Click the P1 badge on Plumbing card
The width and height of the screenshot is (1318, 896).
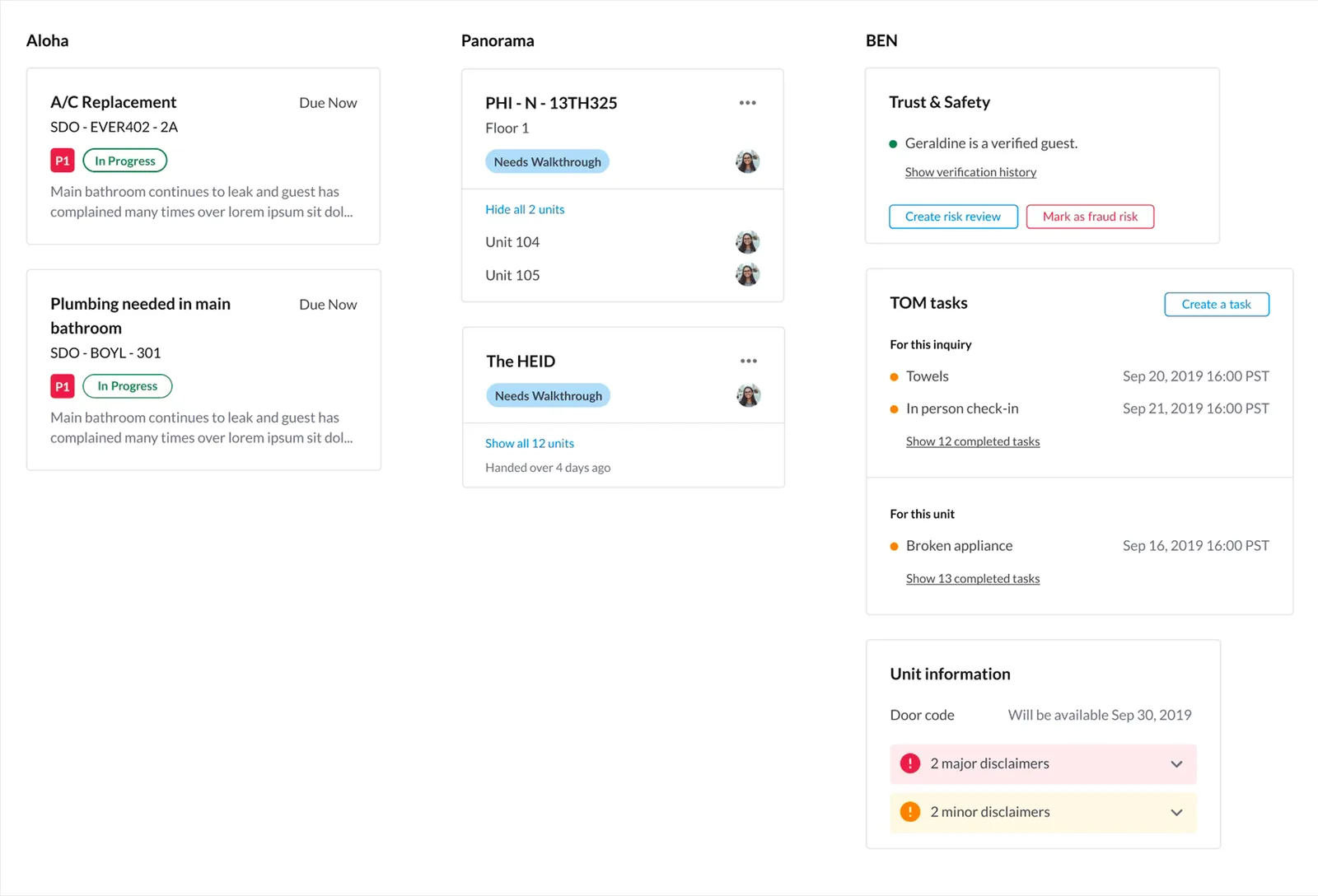63,386
